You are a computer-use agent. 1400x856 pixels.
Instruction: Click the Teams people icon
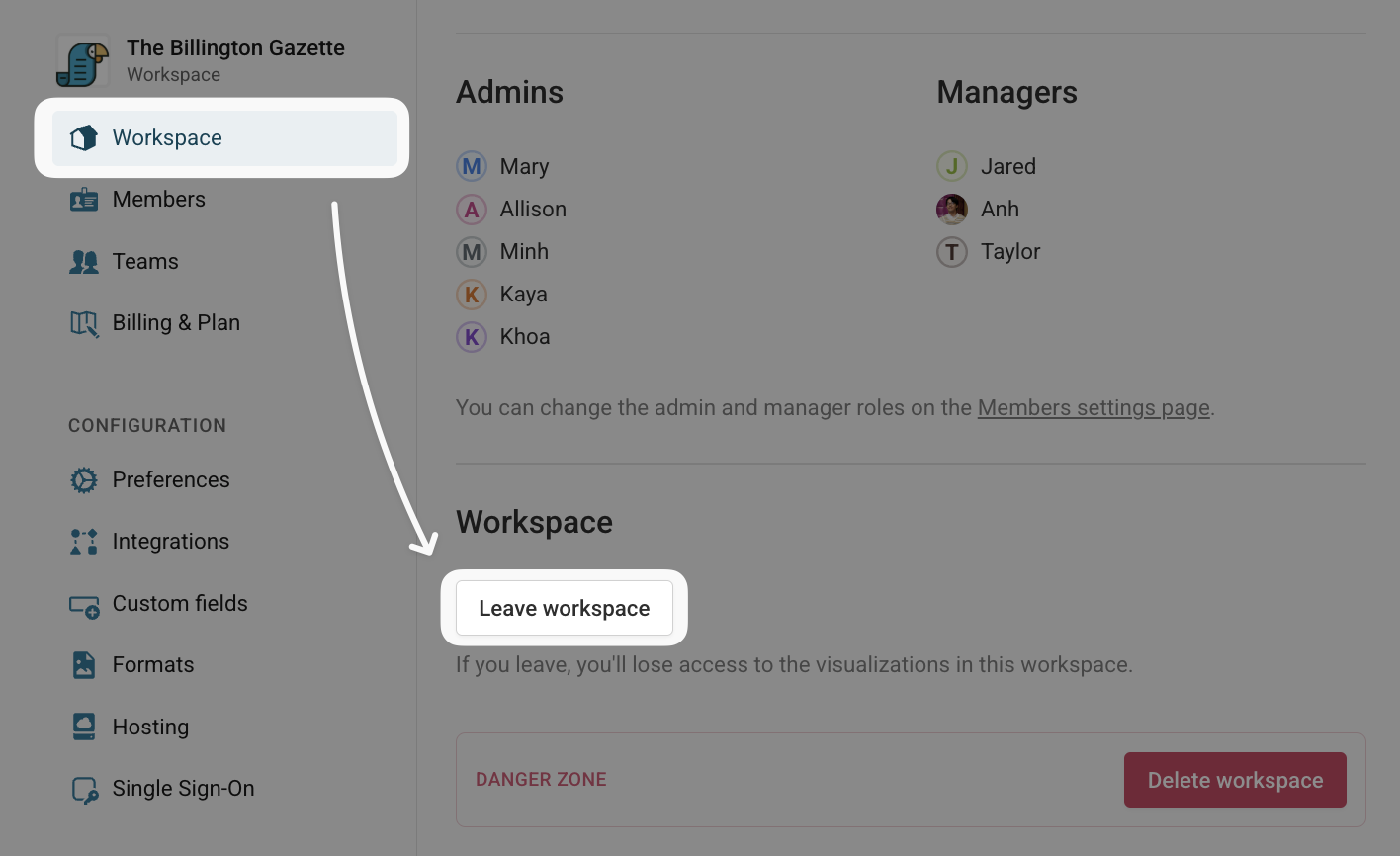pyautogui.click(x=84, y=262)
